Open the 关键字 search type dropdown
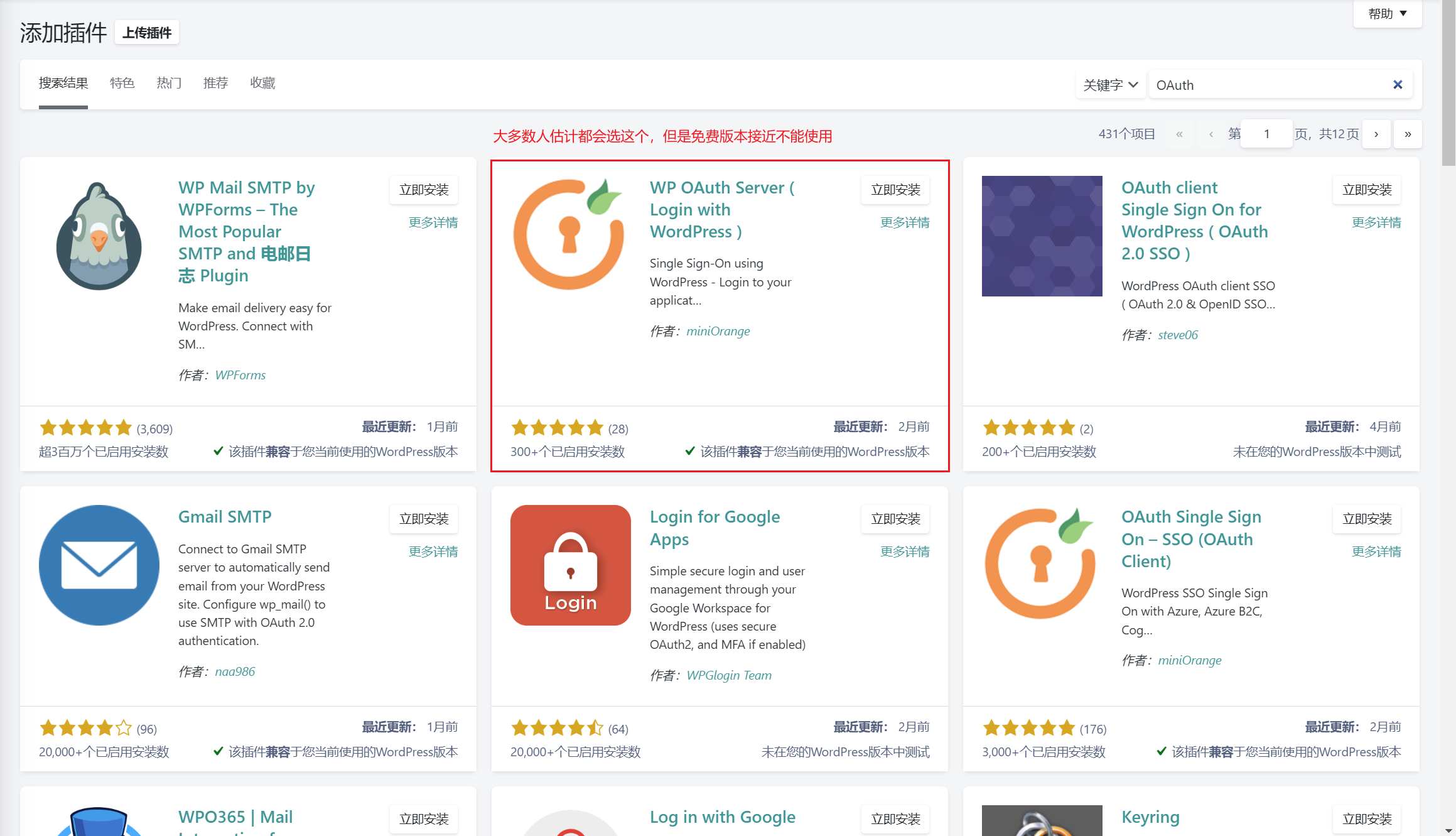 click(1110, 85)
